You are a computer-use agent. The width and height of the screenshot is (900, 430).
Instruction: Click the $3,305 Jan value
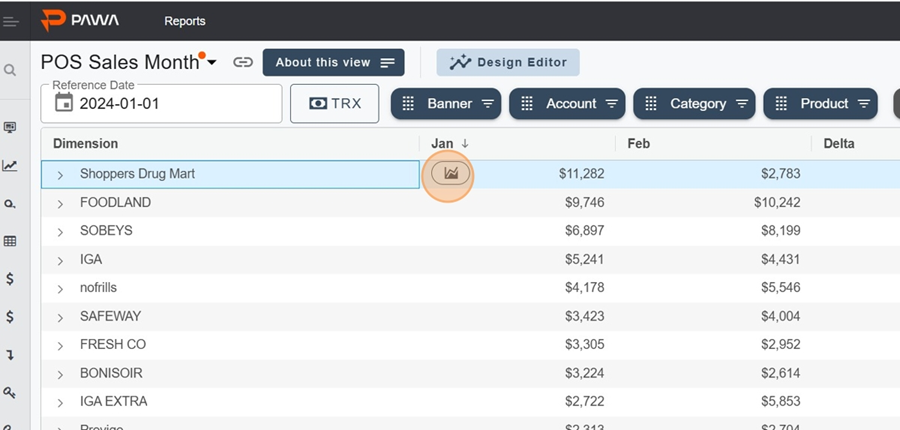tap(584, 344)
